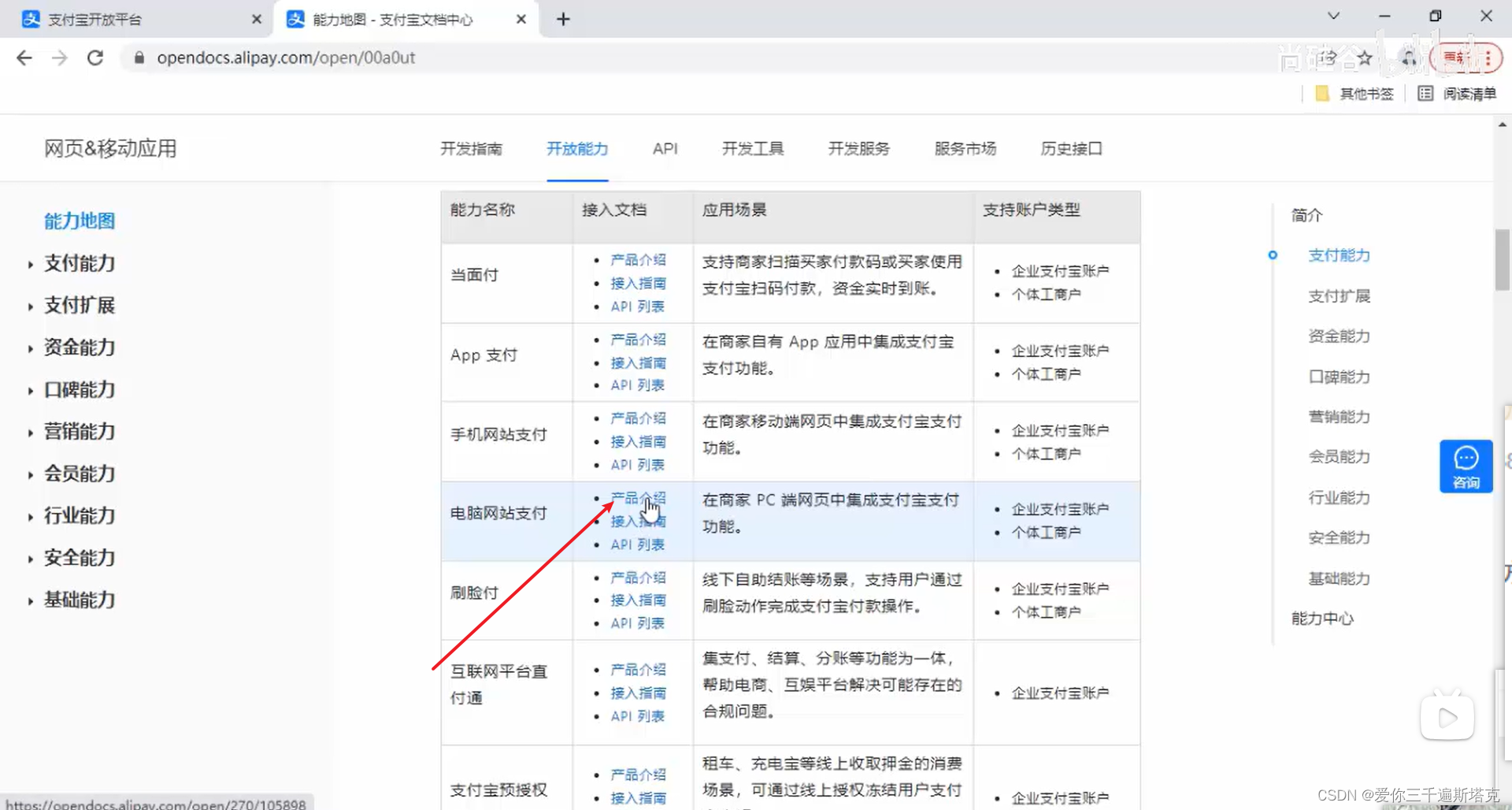Expand 支付扩展 in the sidebar
The image size is (1512, 810).
[80, 305]
